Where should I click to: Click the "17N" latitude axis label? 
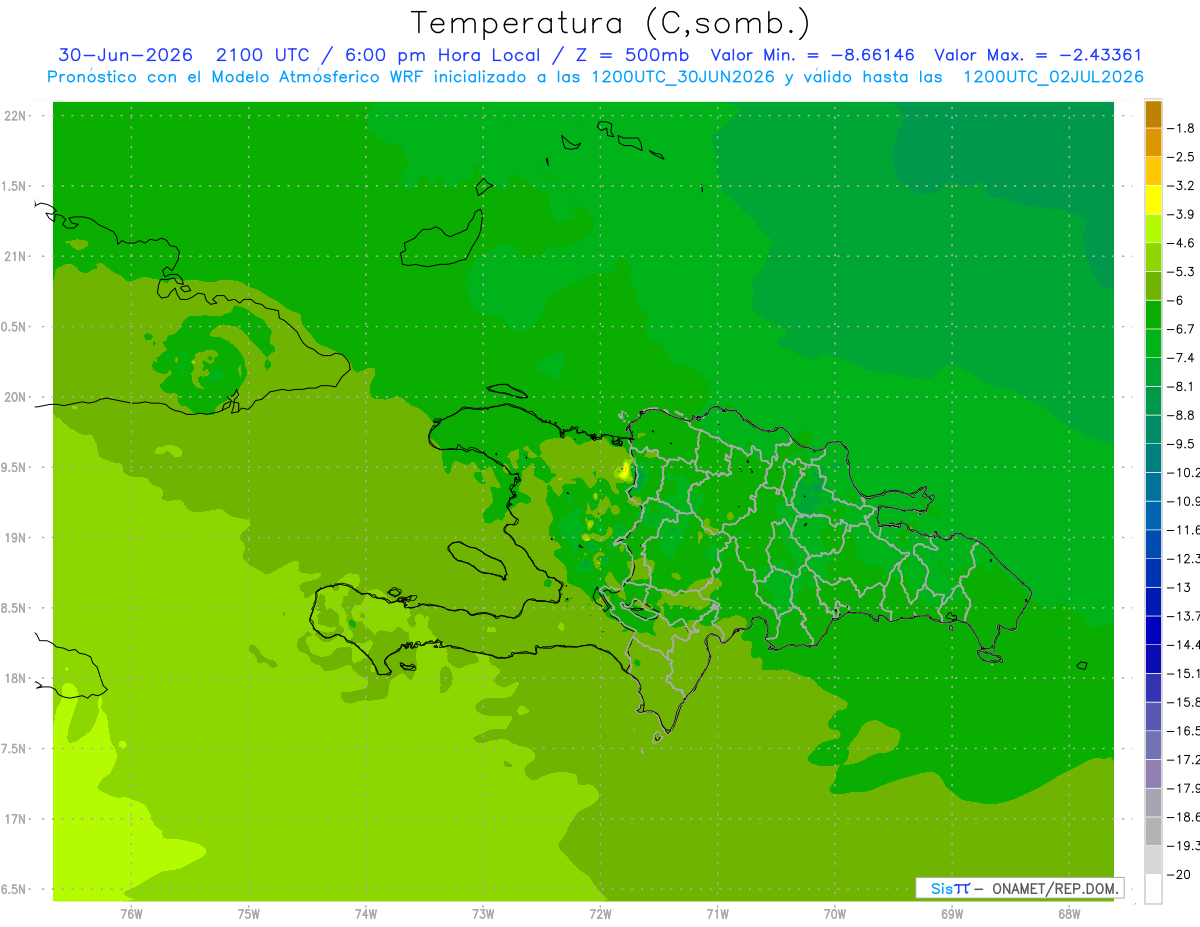pos(15,819)
